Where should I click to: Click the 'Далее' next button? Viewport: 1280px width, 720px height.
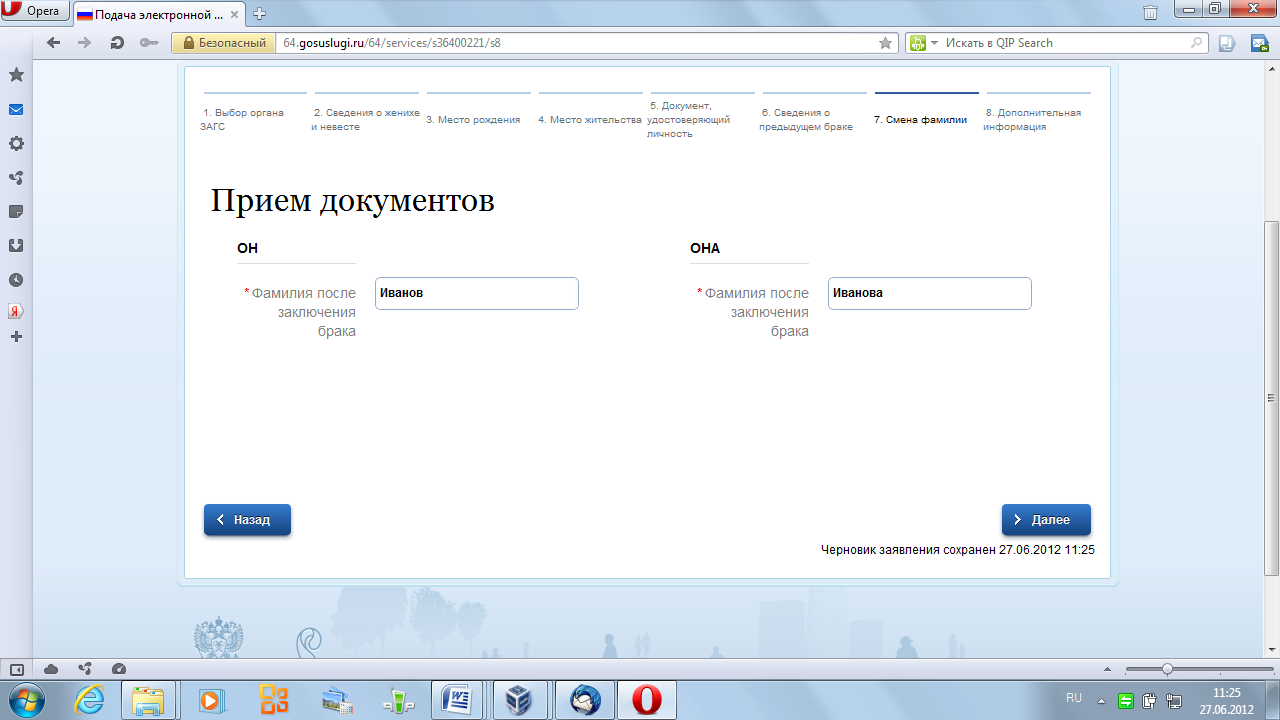pyautogui.click(x=1046, y=520)
